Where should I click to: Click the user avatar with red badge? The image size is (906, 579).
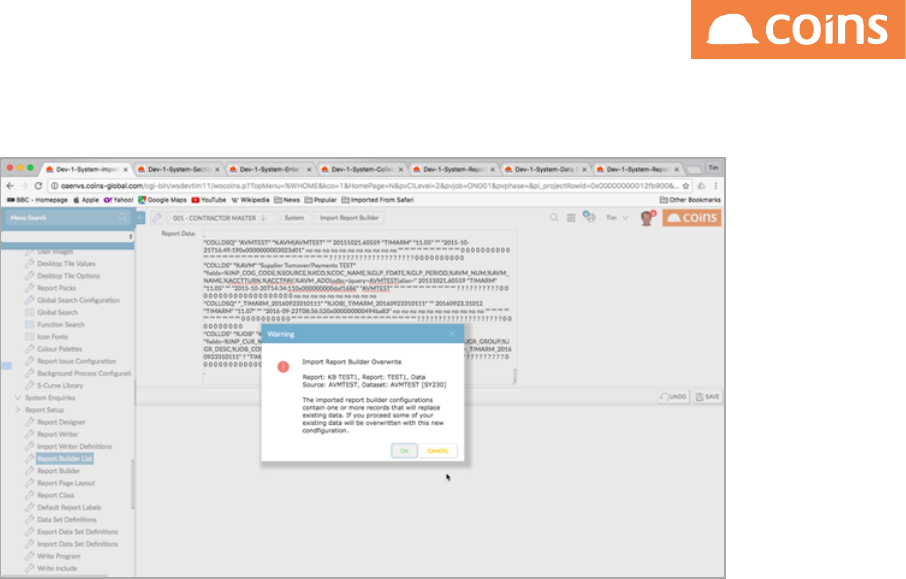648,218
